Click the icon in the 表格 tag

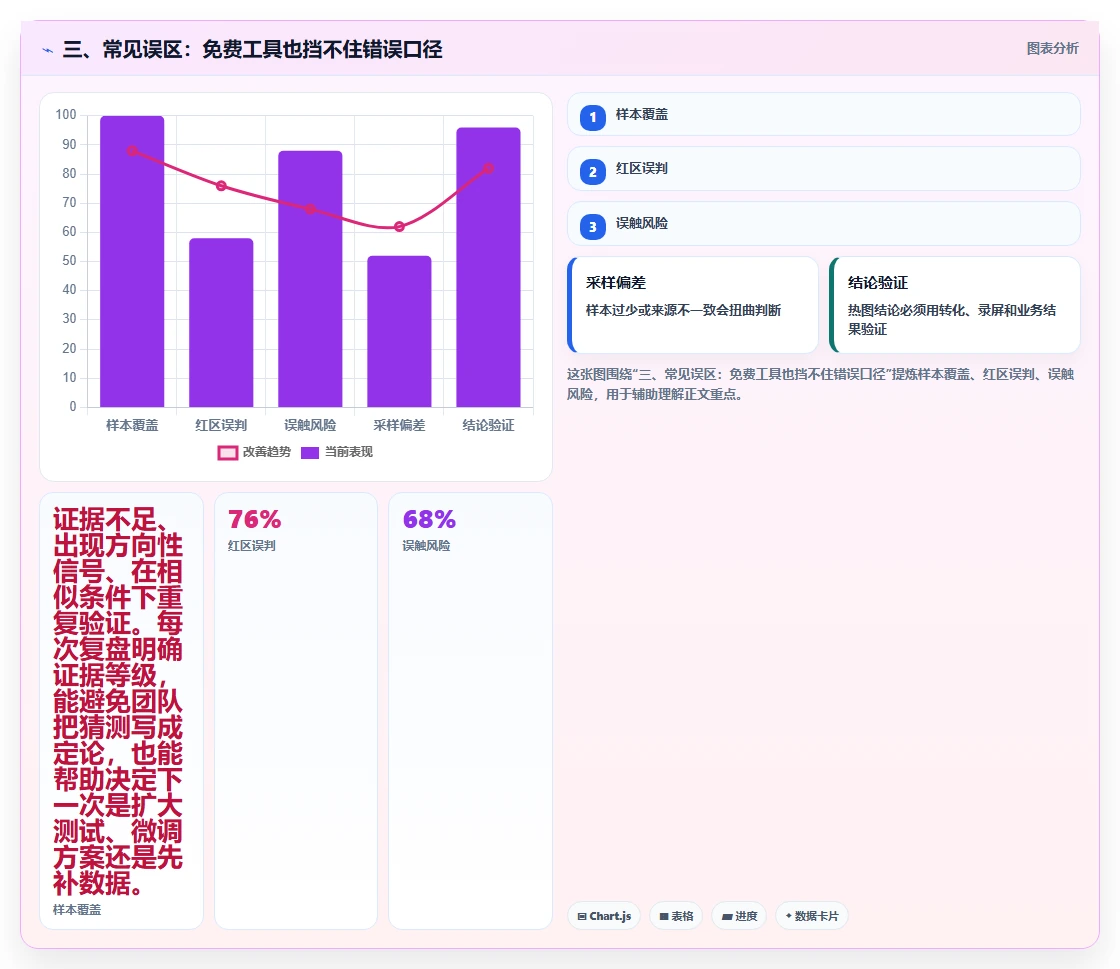tap(664, 916)
